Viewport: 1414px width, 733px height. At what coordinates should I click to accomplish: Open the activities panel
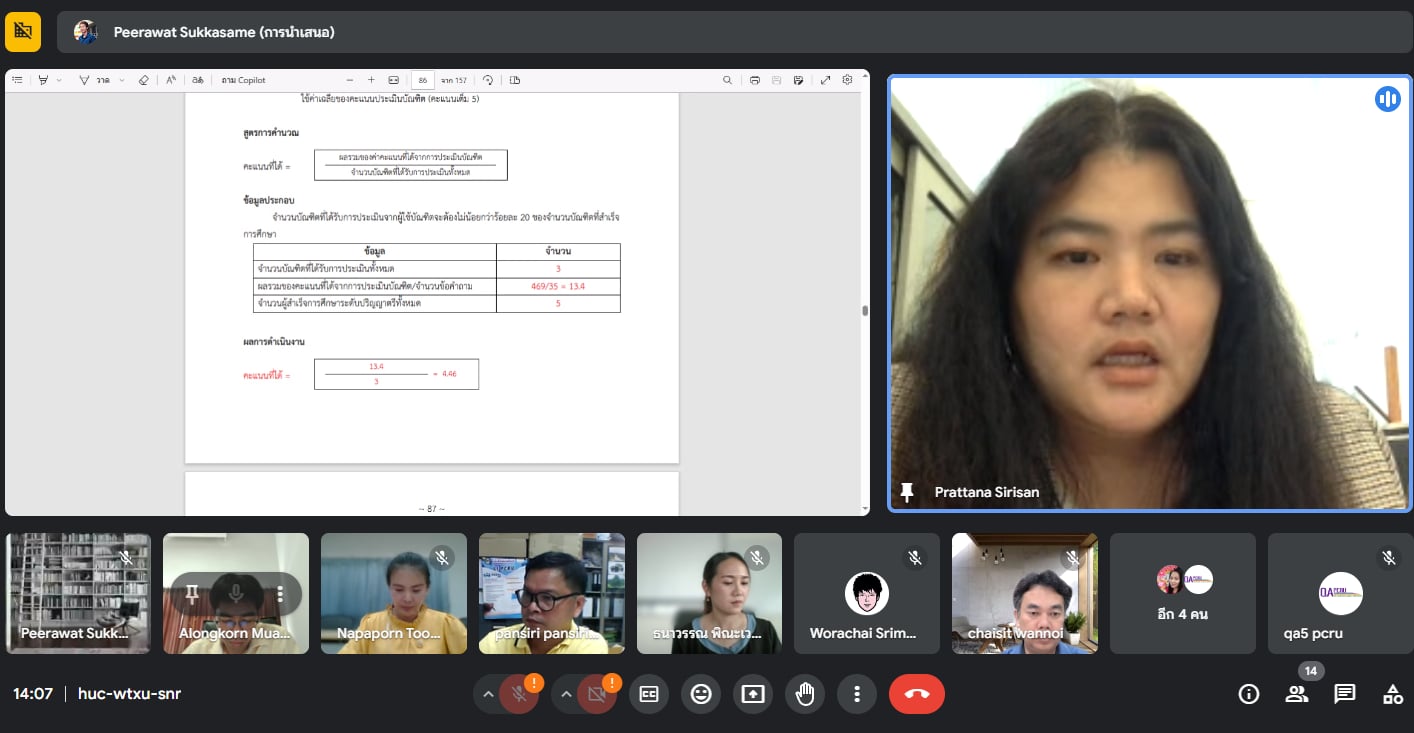[1392, 694]
